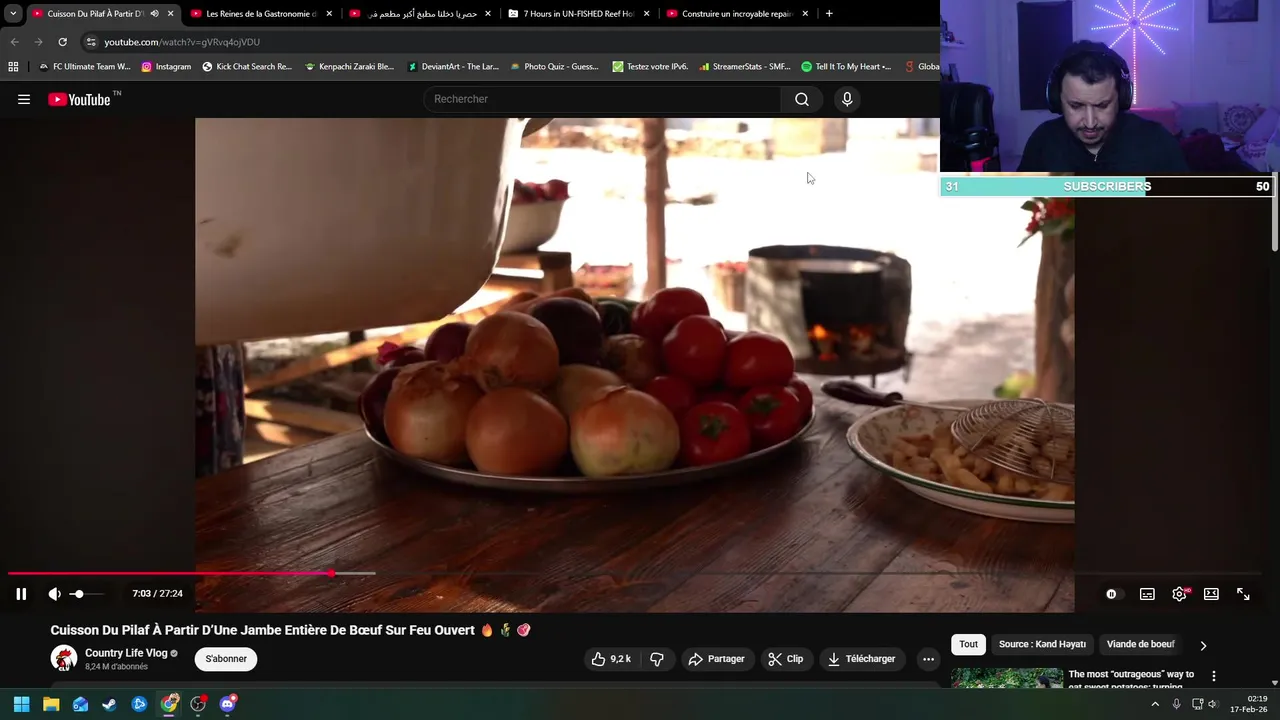Click the Télécharger button
The width and height of the screenshot is (1280, 720).
point(861,659)
